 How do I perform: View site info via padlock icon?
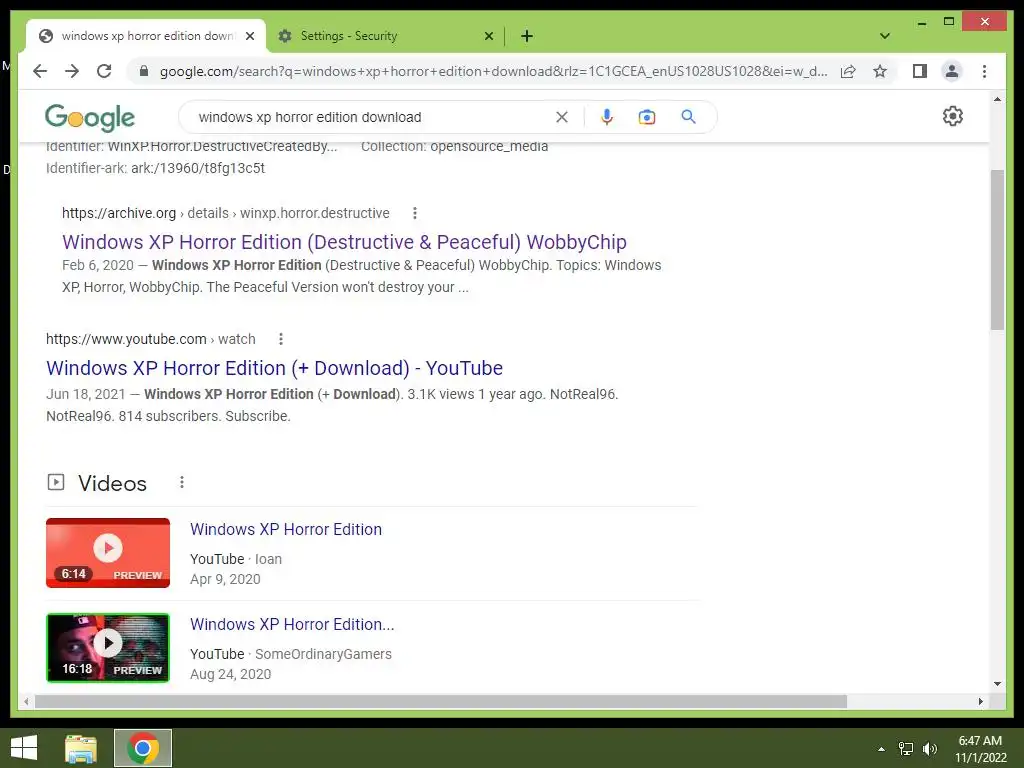pyautogui.click(x=144, y=71)
